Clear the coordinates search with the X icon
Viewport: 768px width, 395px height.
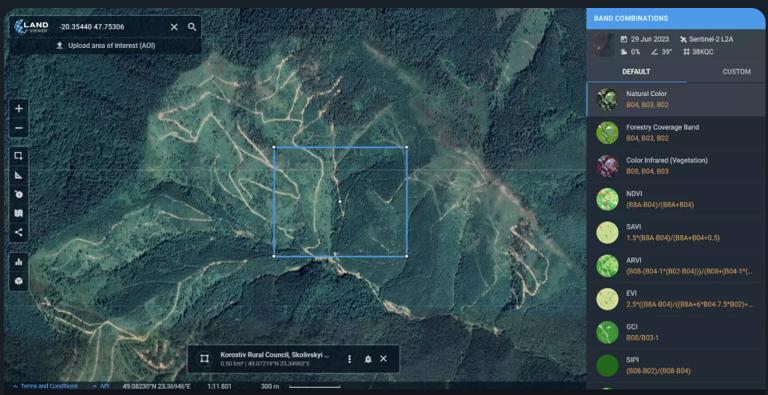click(174, 27)
